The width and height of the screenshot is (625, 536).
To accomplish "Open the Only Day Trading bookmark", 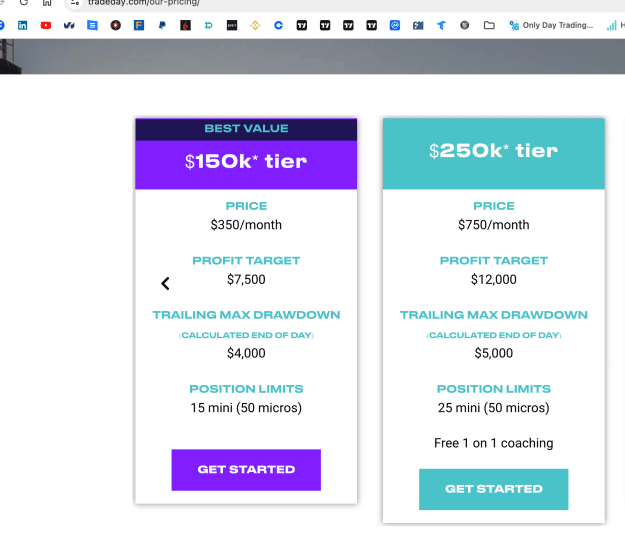I will tap(551, 26).
